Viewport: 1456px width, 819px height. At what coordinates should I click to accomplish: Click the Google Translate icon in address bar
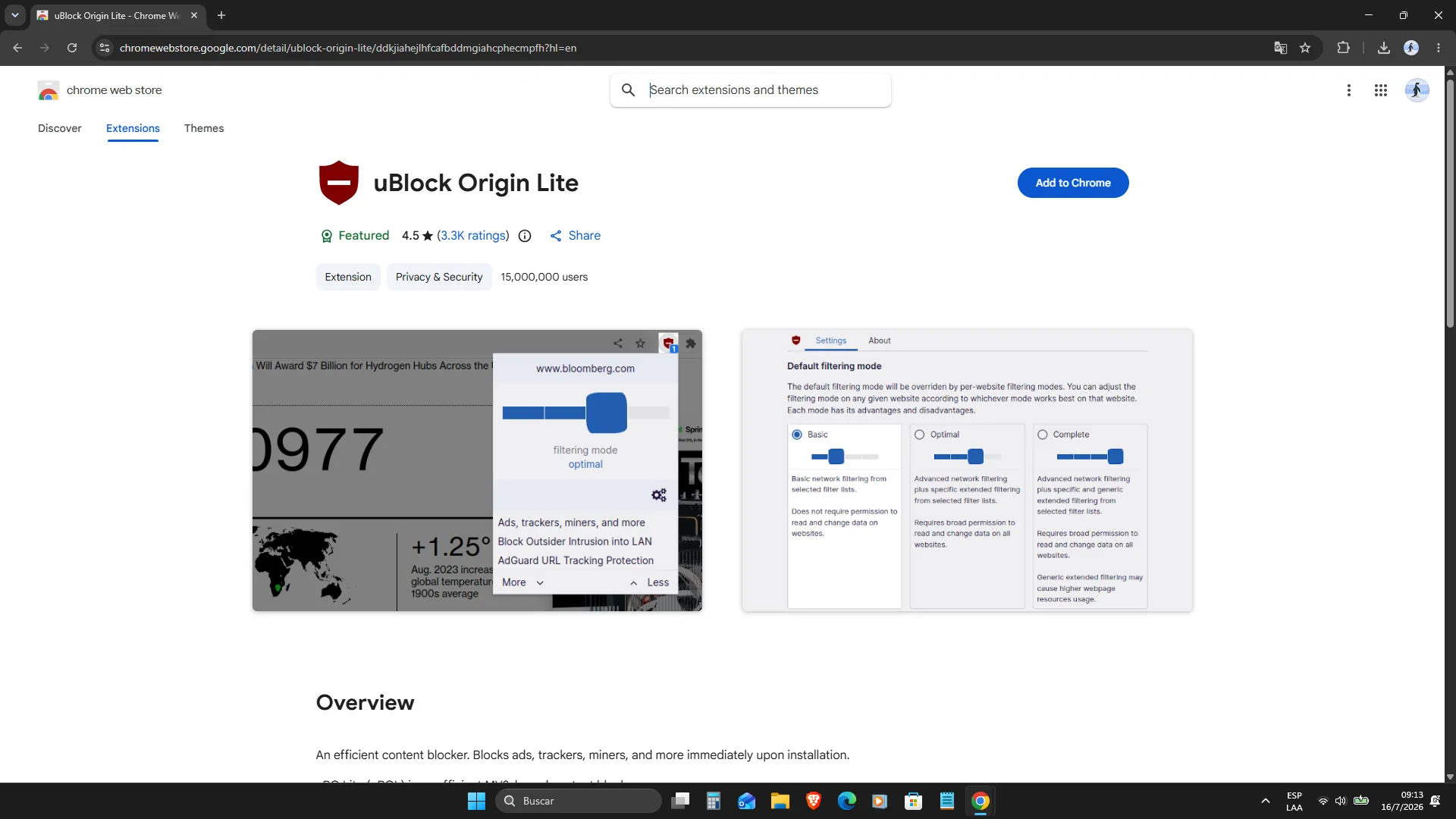pos(1281,48)
